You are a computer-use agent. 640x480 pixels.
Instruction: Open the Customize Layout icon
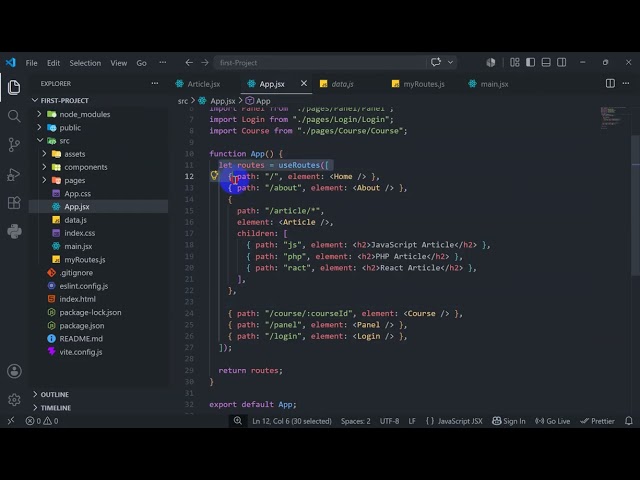(515, 62)
